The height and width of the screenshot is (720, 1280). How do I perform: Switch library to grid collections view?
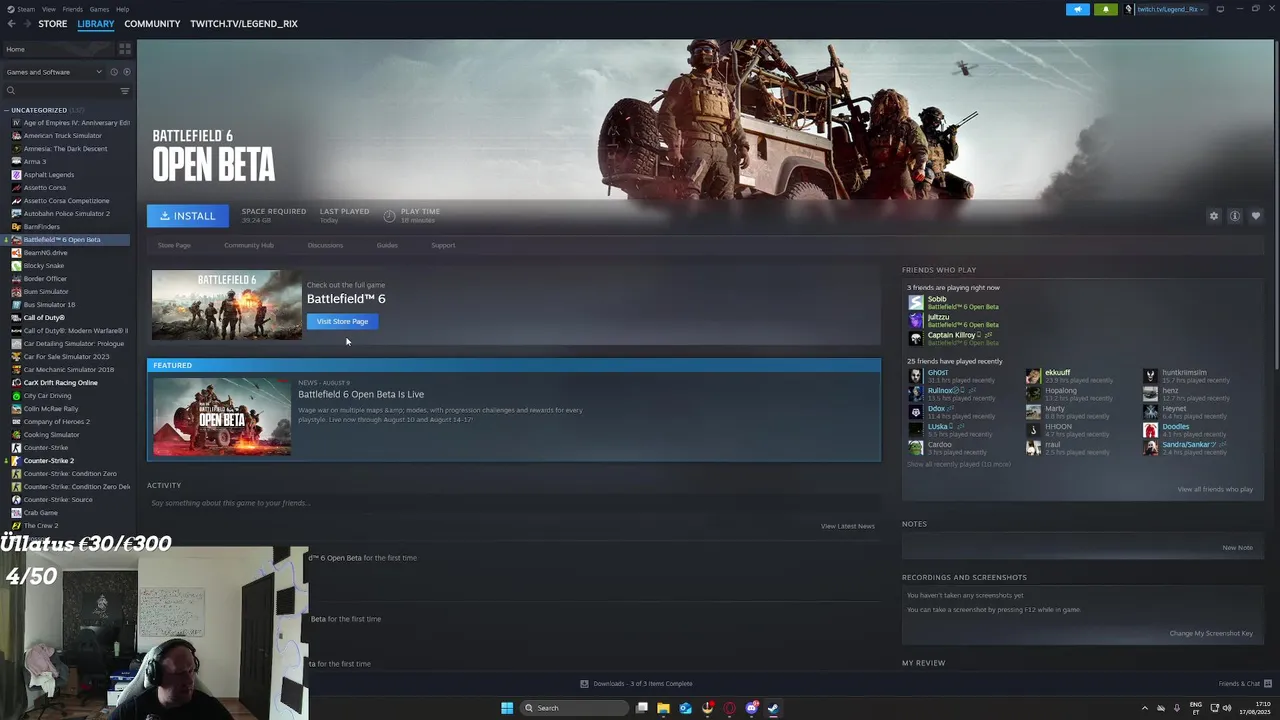pos(125,49)
